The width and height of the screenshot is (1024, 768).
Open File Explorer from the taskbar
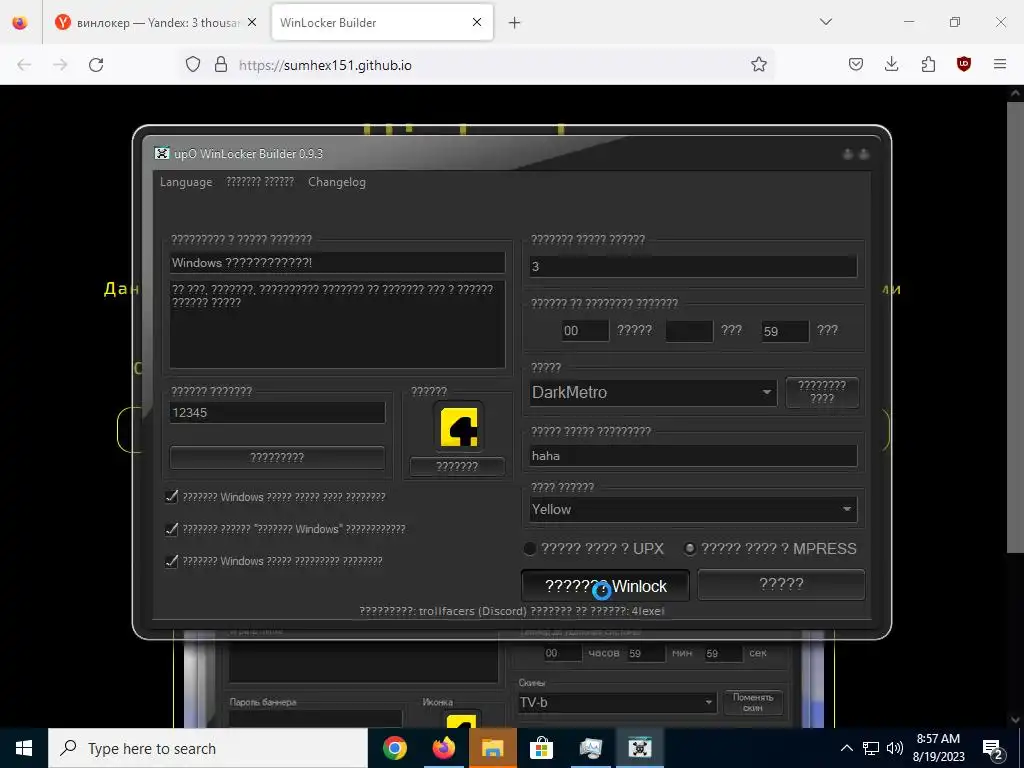click(x=492, y=748)
